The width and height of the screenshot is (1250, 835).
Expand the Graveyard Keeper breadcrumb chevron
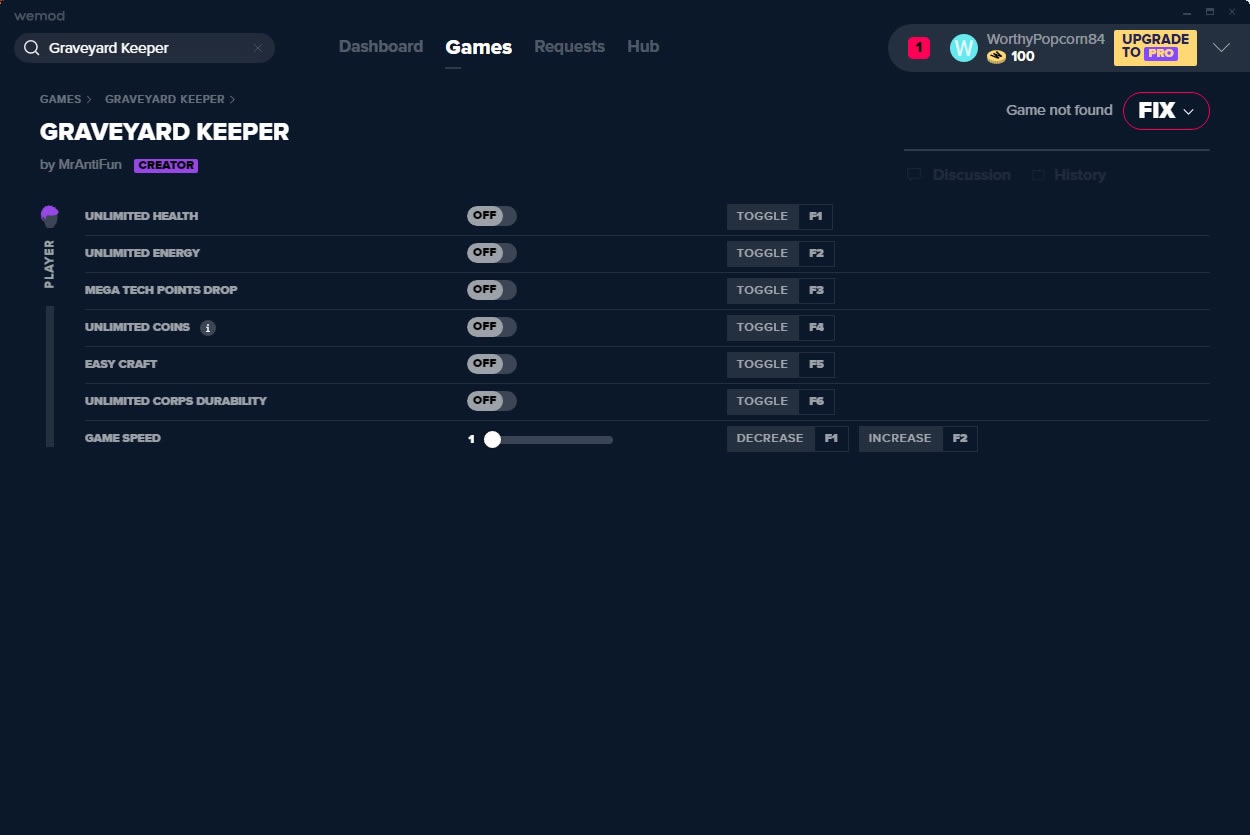pyautogui.click(x=233, y=100)
